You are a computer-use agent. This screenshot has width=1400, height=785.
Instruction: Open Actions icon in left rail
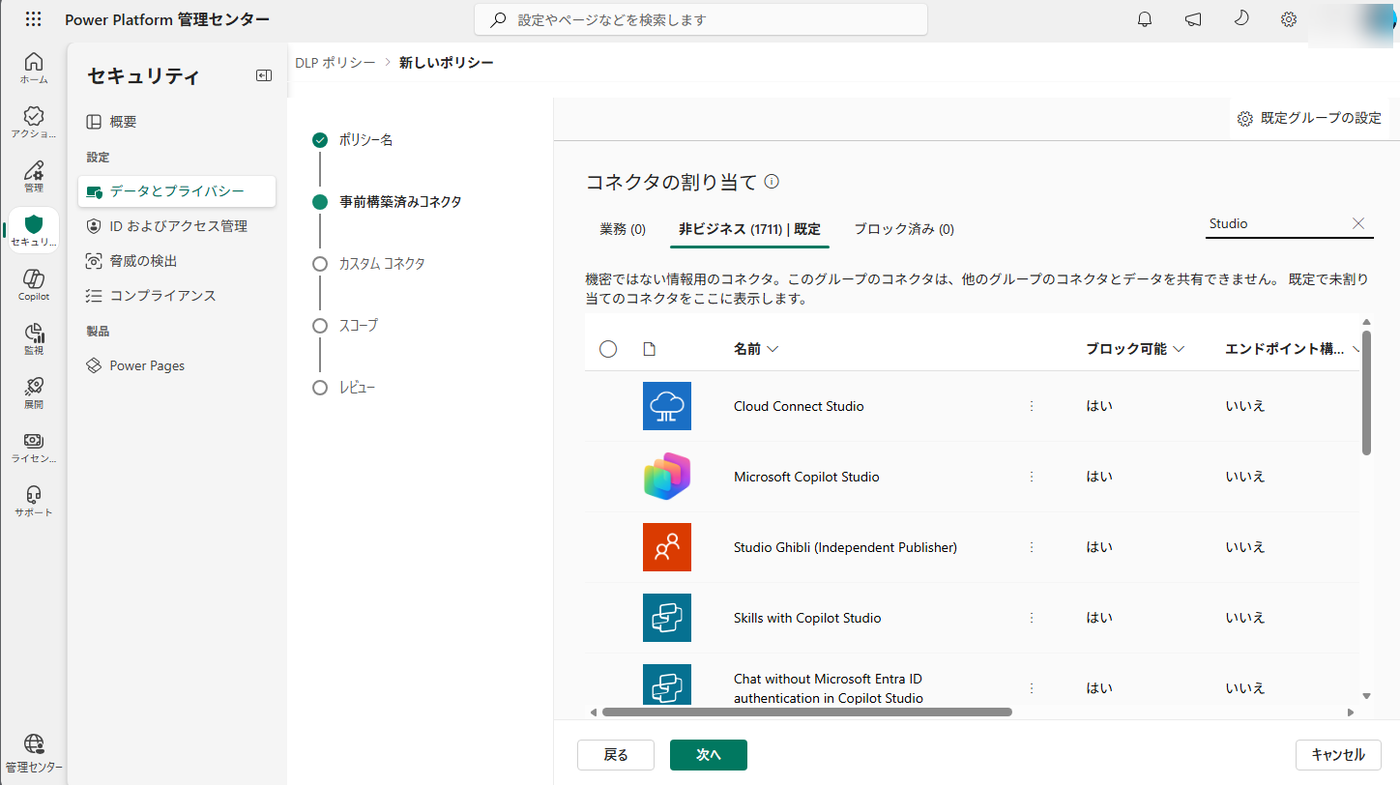(x=33, y=123)
